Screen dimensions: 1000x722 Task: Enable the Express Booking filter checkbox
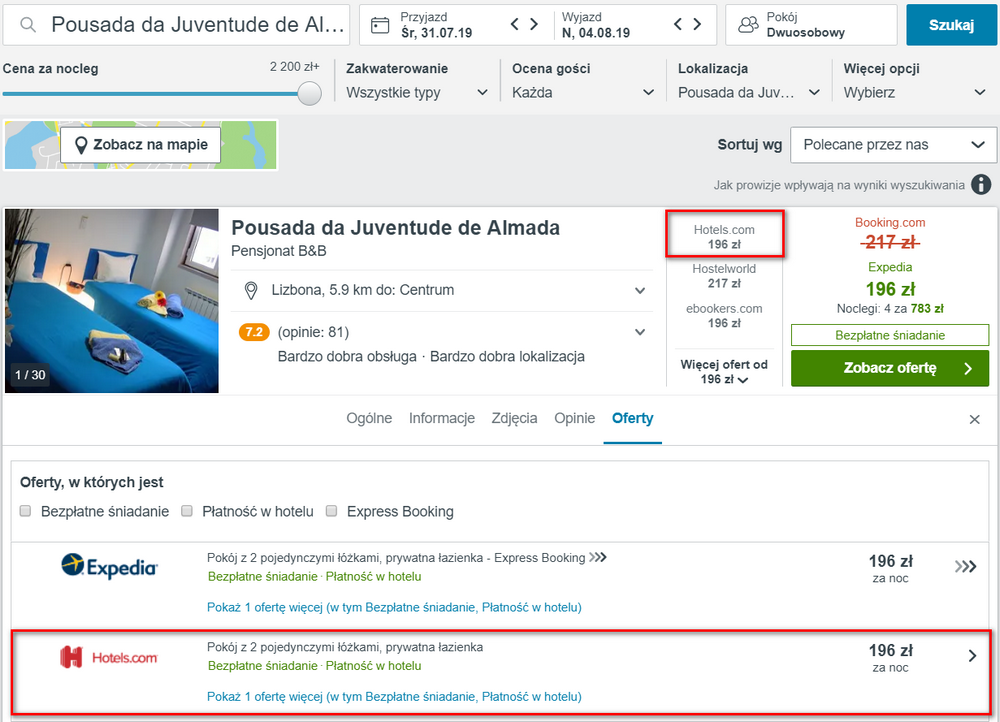(332, 511)
